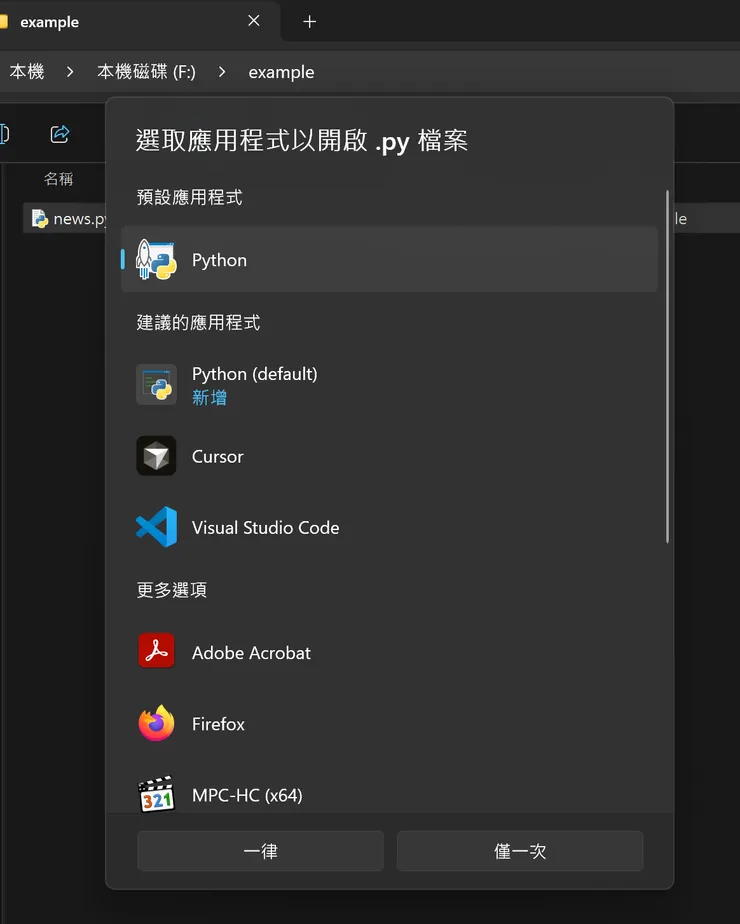Click the MPC-HC (x64) label
The image size is (740, 924).
[247, 795]
